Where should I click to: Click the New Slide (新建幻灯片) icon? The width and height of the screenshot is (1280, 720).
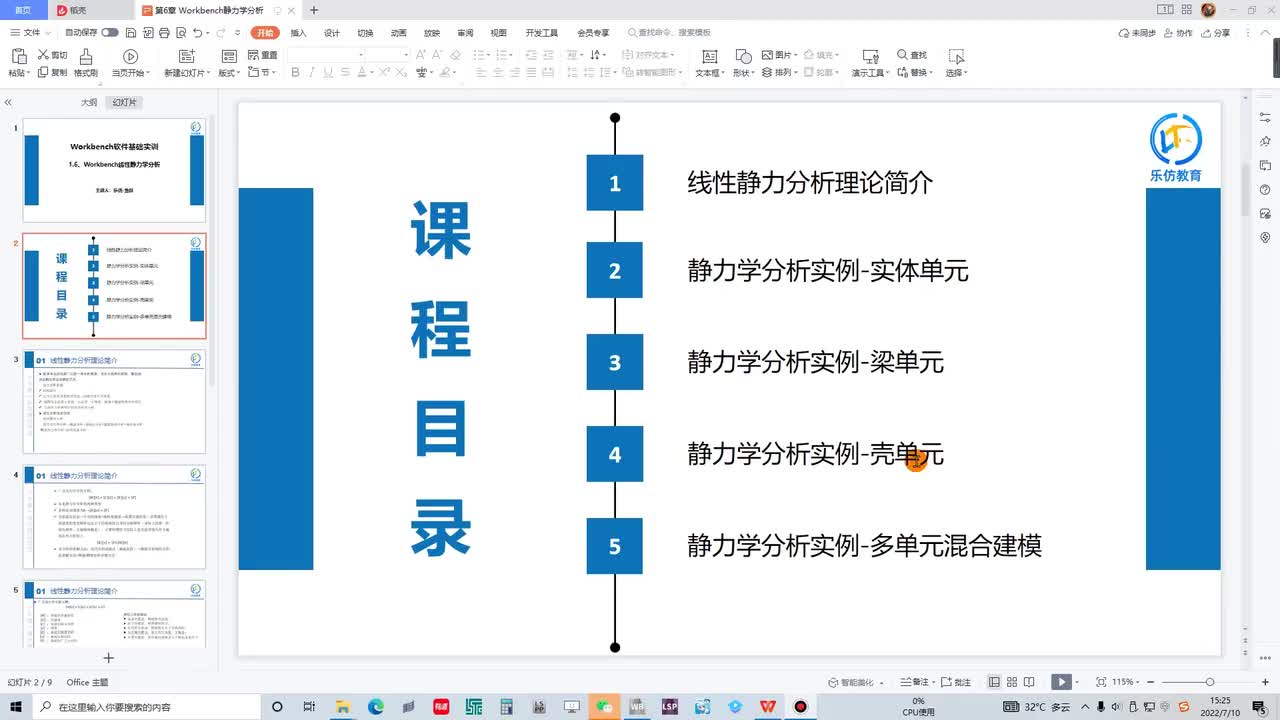(x=187, y=56)
